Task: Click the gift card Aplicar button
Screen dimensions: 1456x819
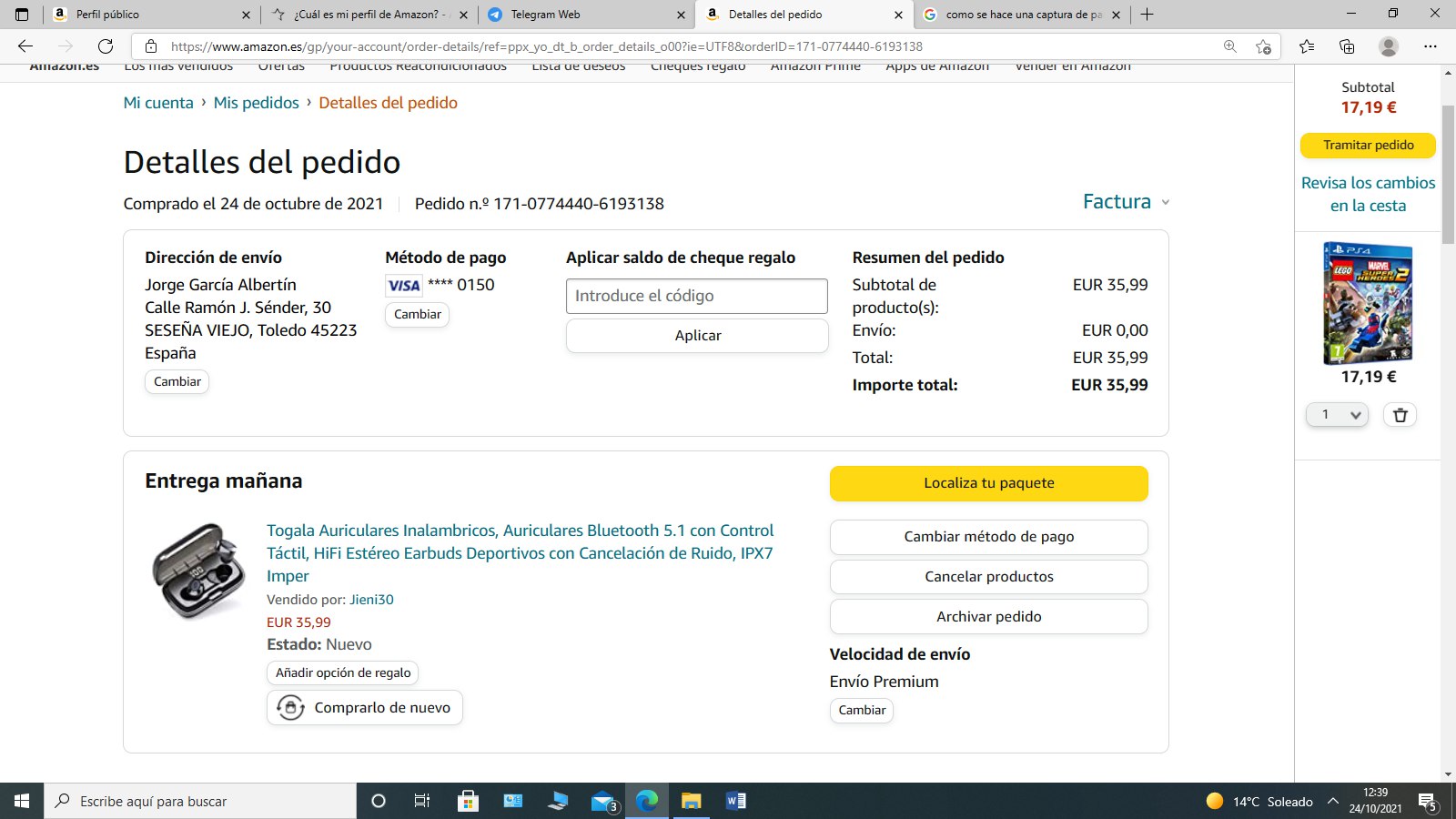Action: 697,336
